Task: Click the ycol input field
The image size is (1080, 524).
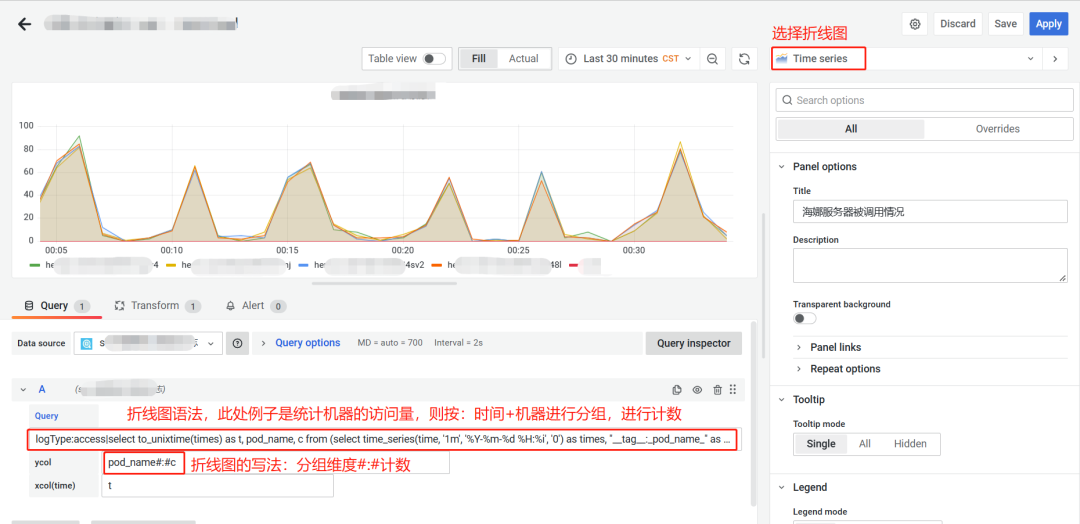Action: point(276,463)
